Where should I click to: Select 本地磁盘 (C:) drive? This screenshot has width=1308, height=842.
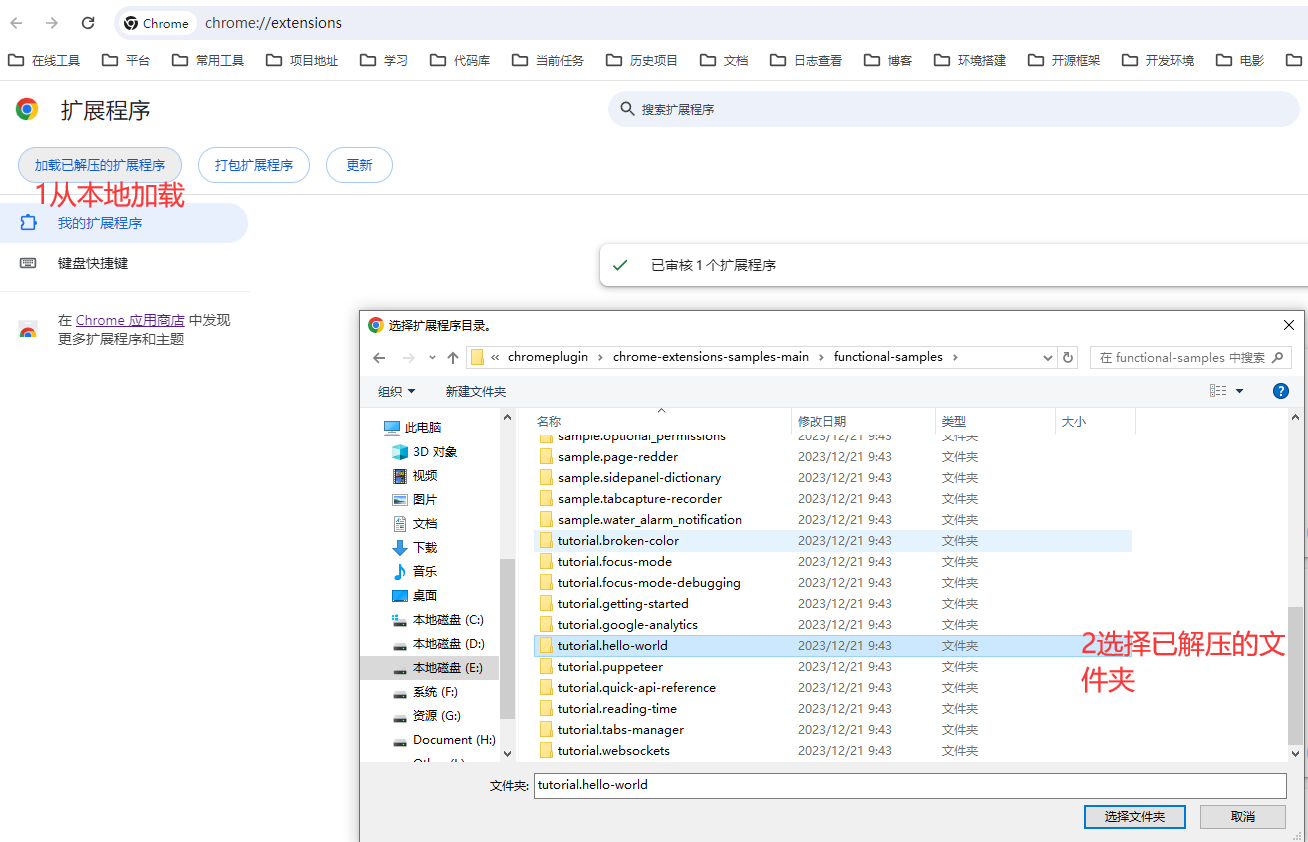pos(439,620)
